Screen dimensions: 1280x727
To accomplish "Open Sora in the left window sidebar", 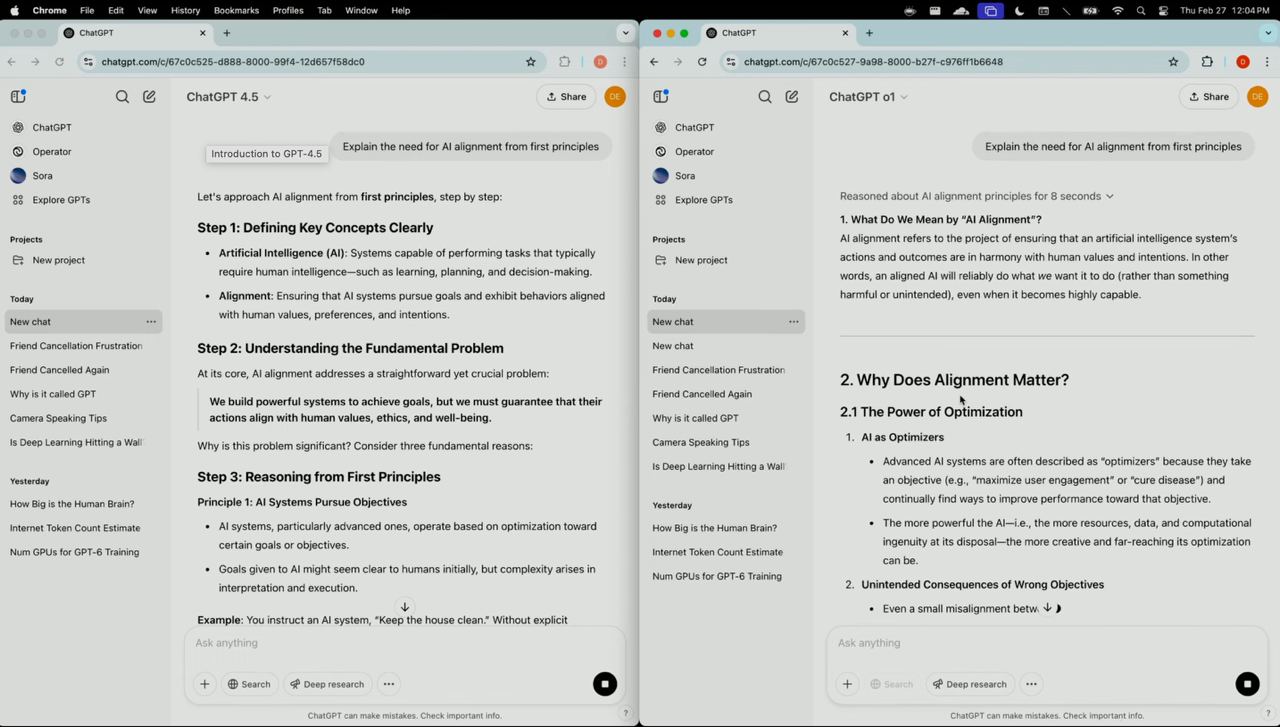I will coord(42,176).
